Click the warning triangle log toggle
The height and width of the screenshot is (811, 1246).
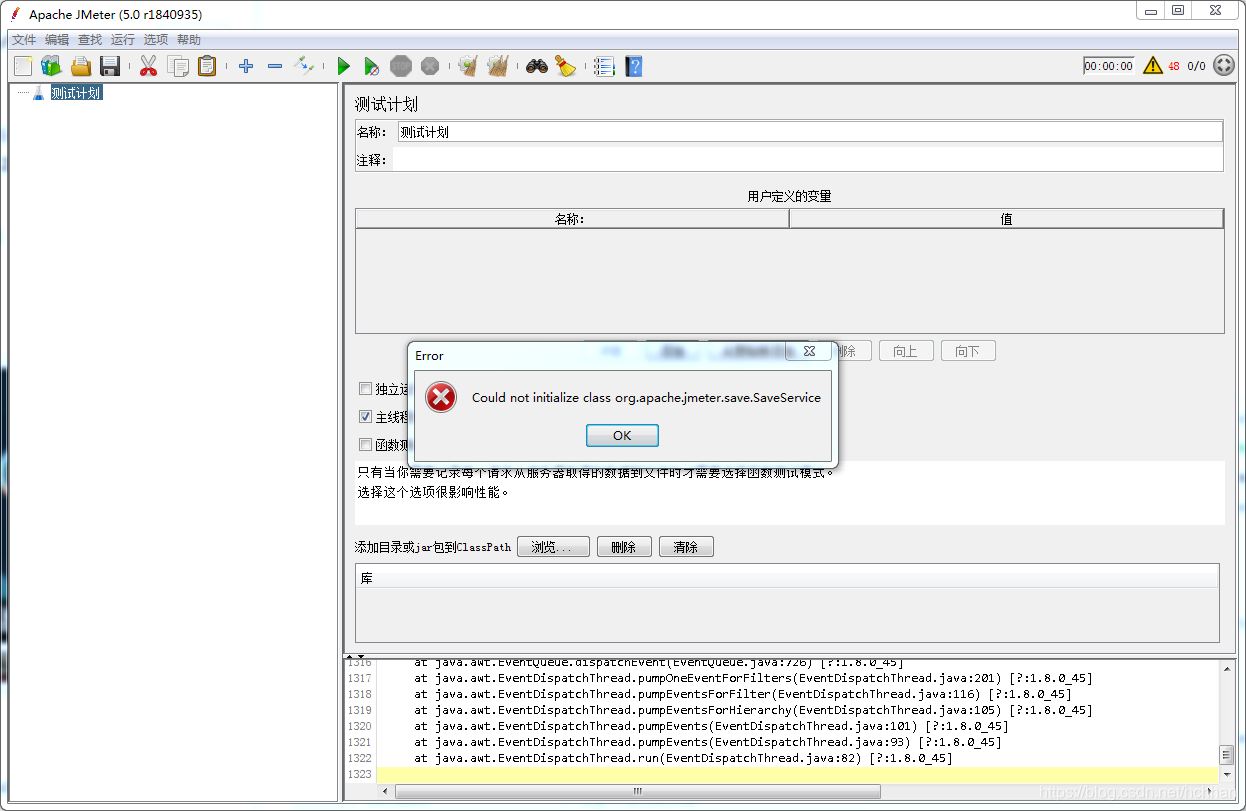[x=1153, y=66]
